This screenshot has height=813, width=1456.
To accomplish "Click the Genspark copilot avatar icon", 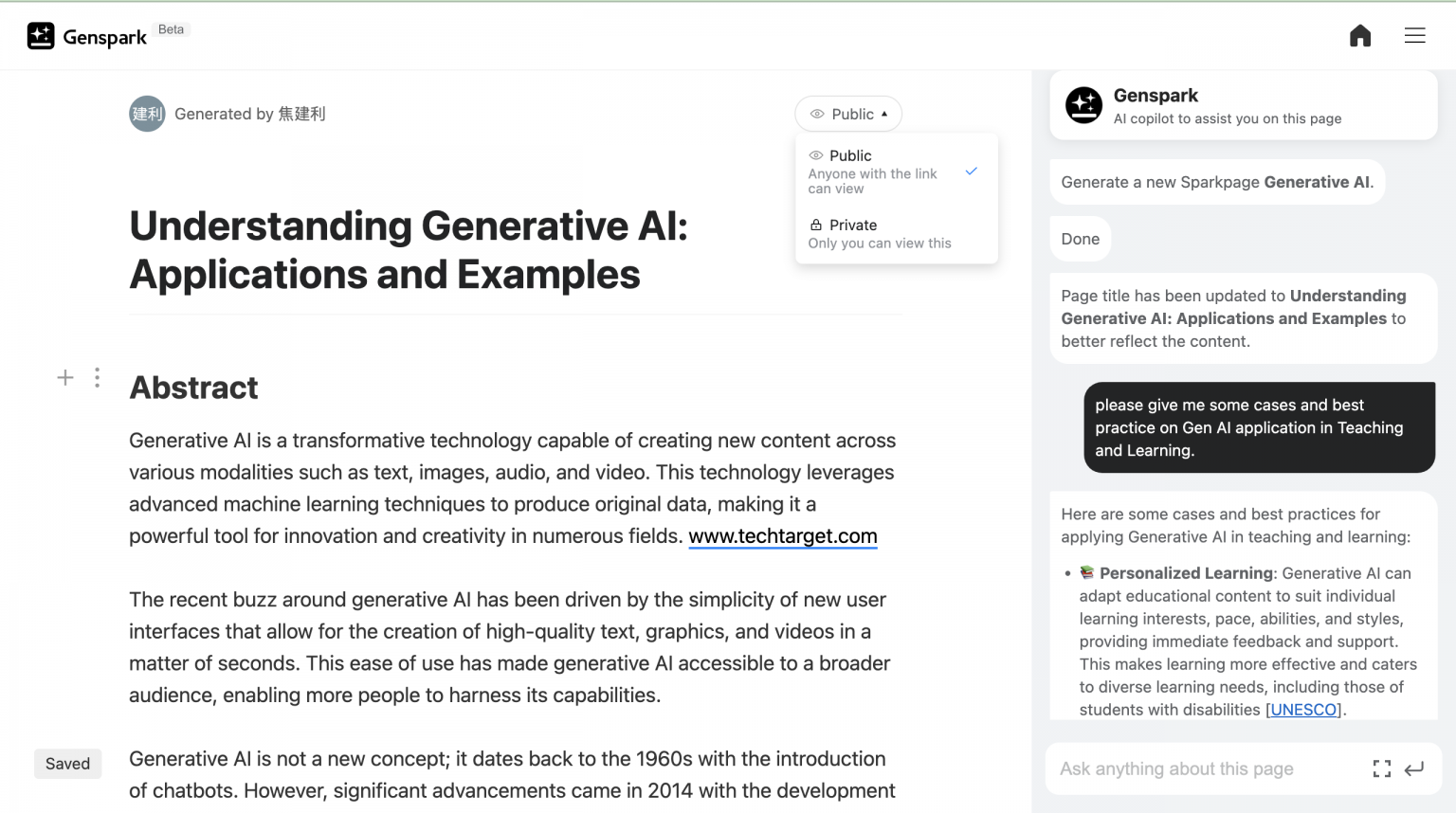I will pos(1083,105).
